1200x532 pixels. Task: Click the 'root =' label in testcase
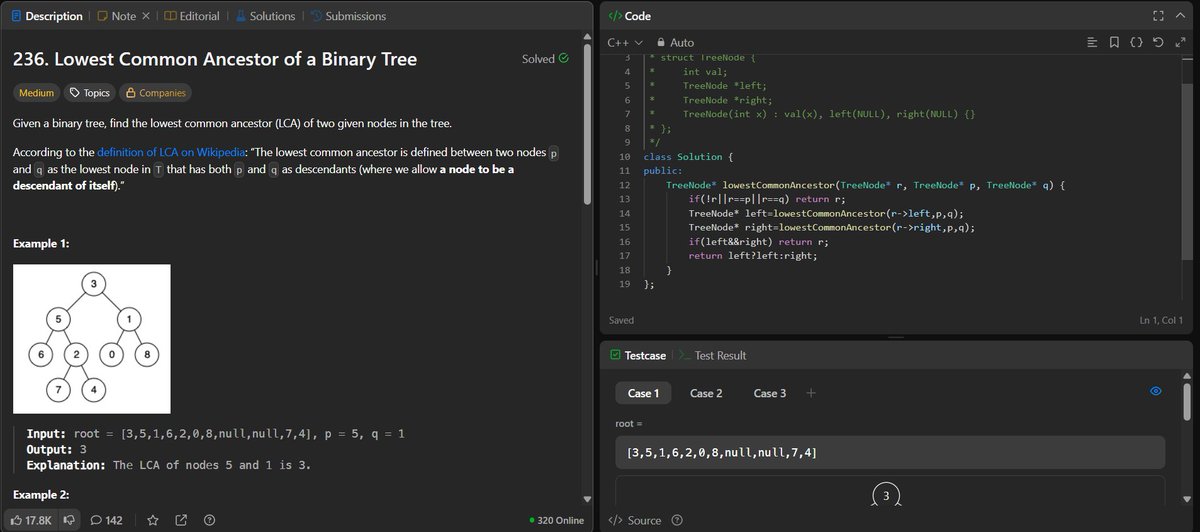[631, 424]
